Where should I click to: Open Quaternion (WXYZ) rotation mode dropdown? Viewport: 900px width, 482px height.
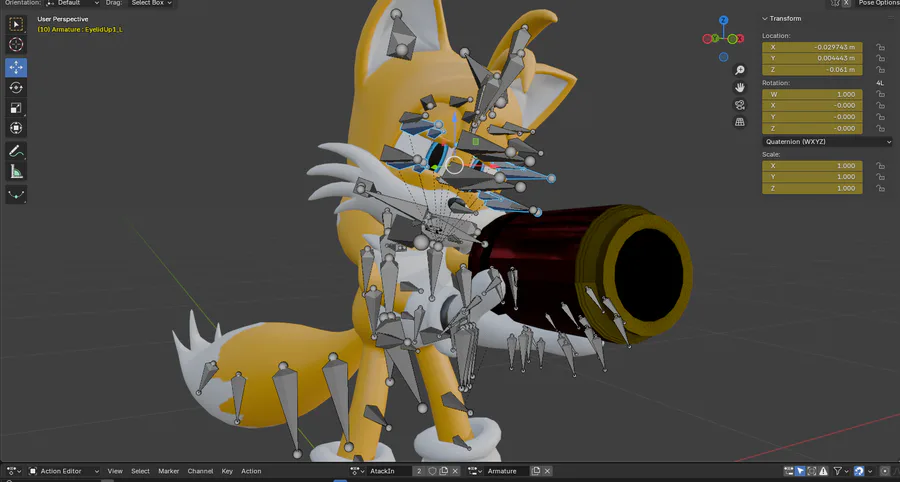(828, 142)
